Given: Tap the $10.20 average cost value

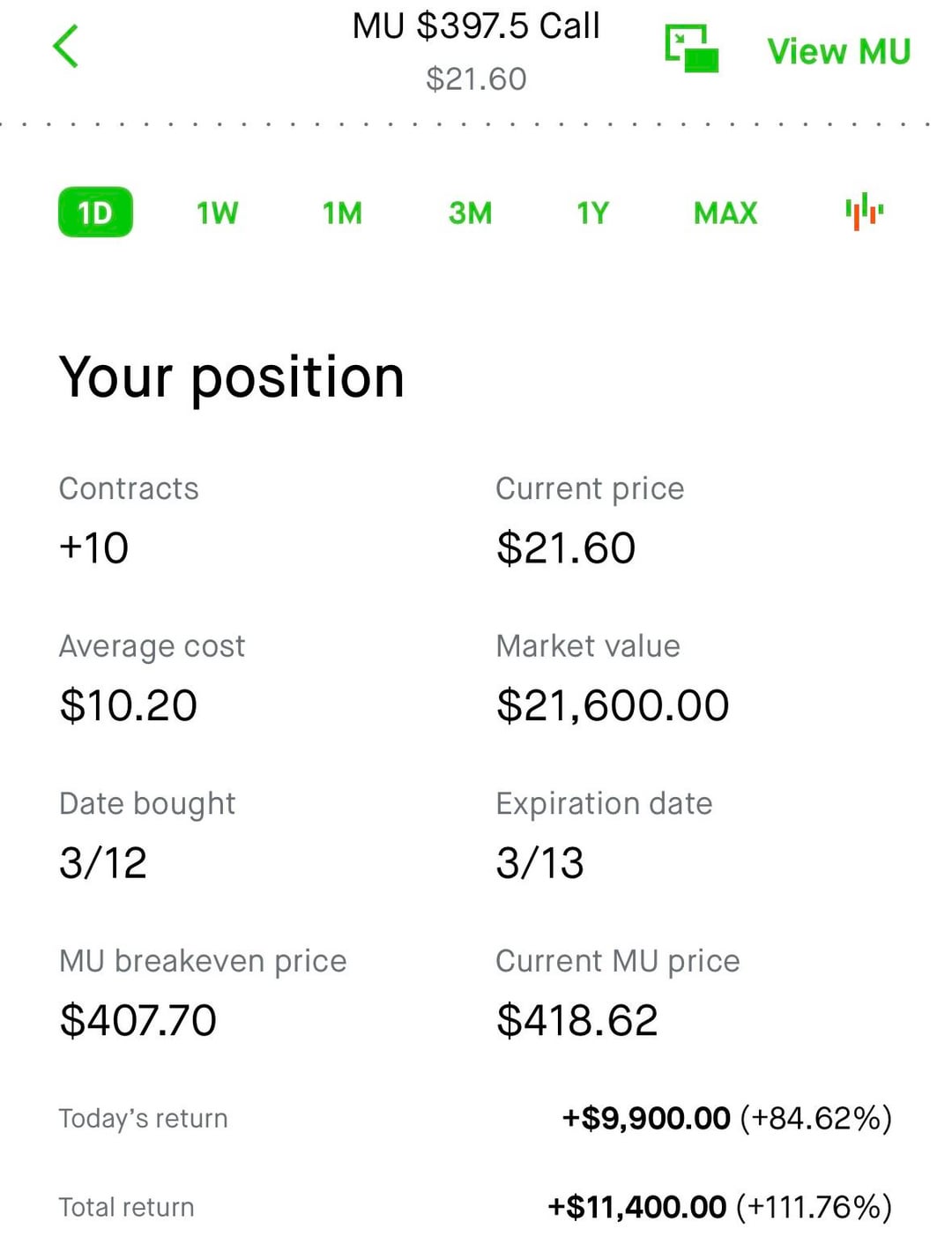Looking at the screenshot, I should tap(129, 705).
